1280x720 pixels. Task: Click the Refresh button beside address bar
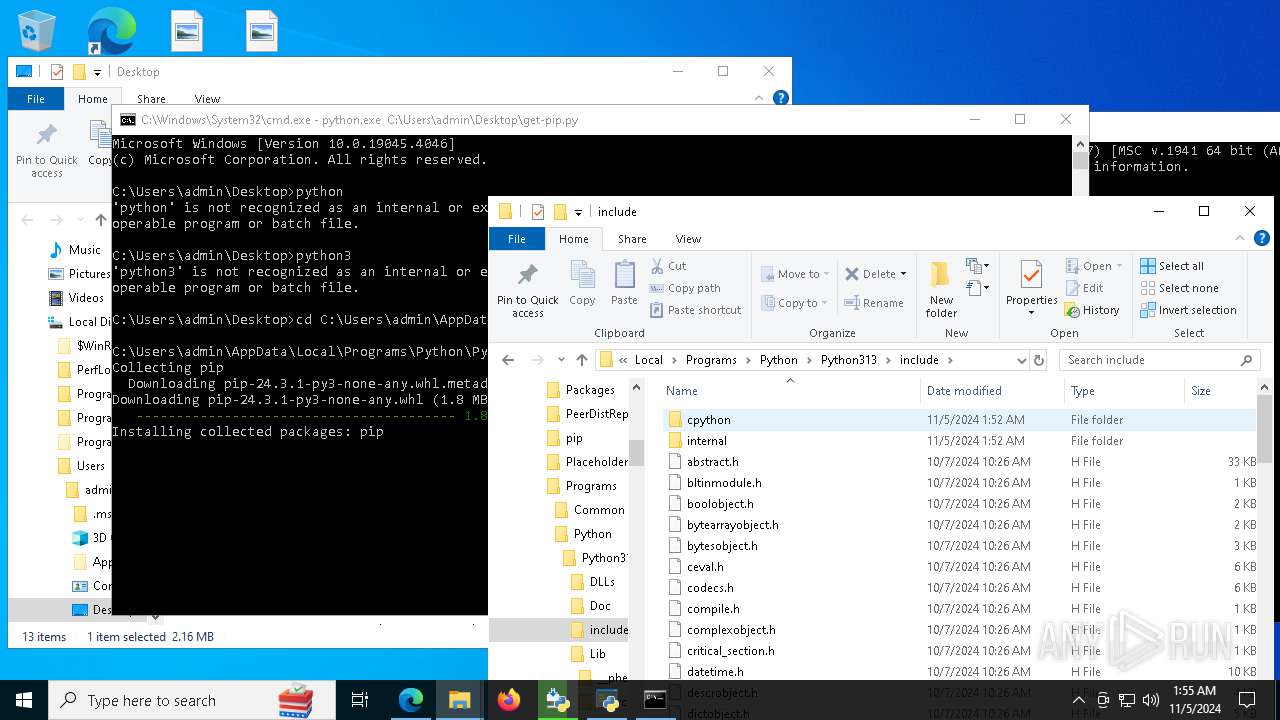point(1039,360)
